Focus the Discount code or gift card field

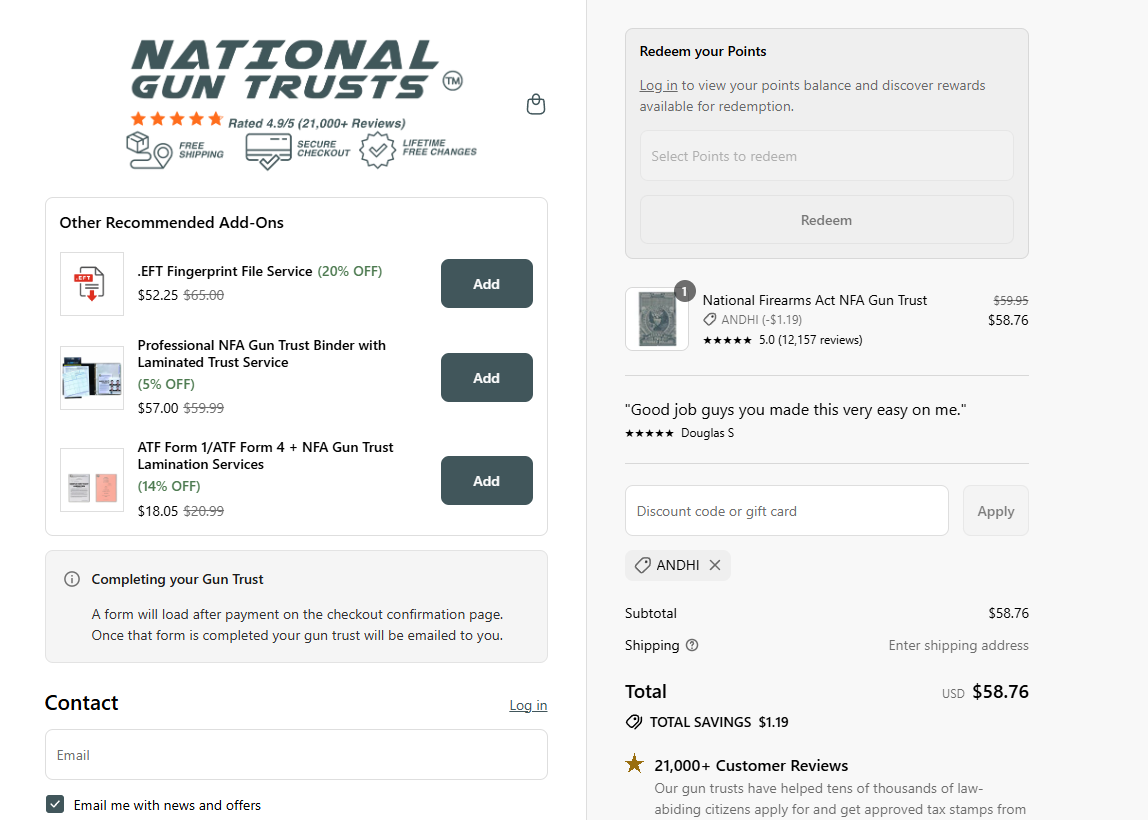pyautogui.click(x=787, y=511)
